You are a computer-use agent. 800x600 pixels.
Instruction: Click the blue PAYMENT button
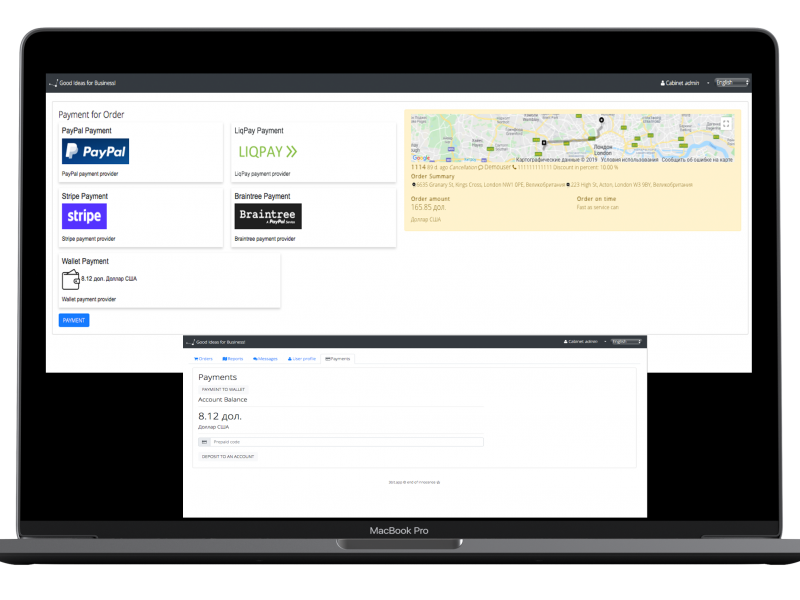coord(74,320)
